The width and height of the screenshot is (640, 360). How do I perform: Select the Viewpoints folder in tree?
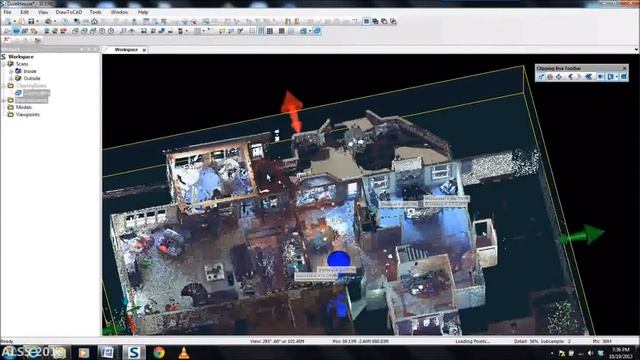click(27, 114)
